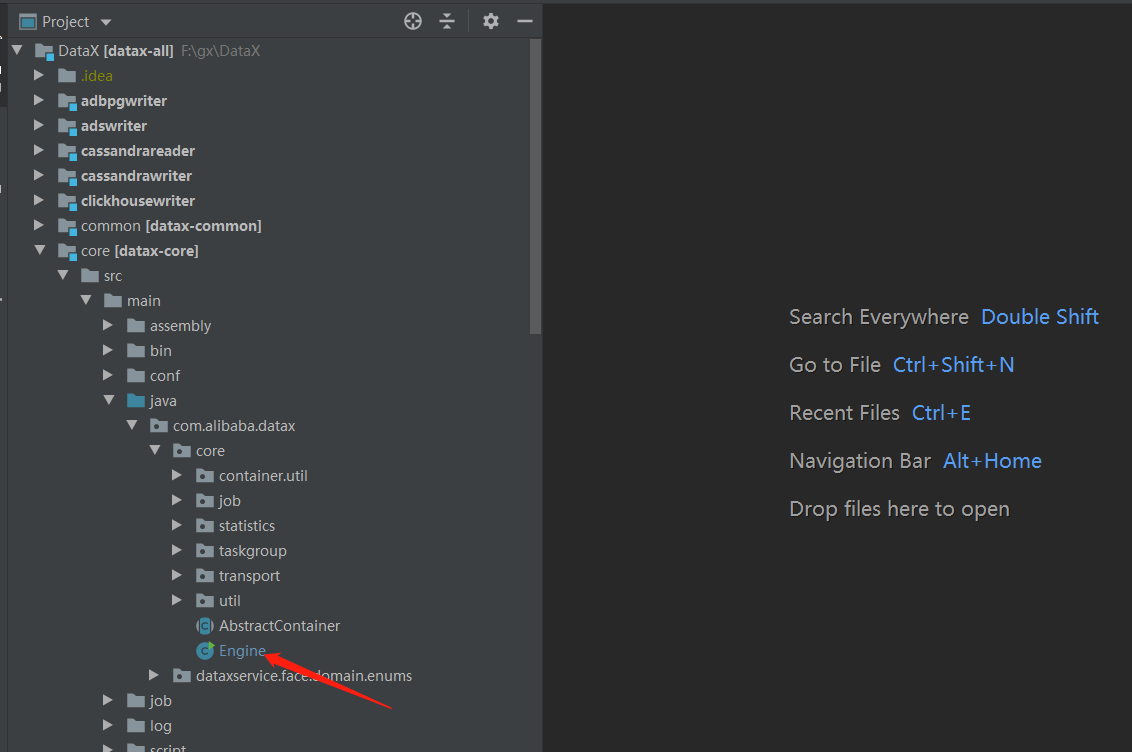This screenshot has height=752, width=1132.
Task: Click the statistics package icon
Action: pos(205,526)
